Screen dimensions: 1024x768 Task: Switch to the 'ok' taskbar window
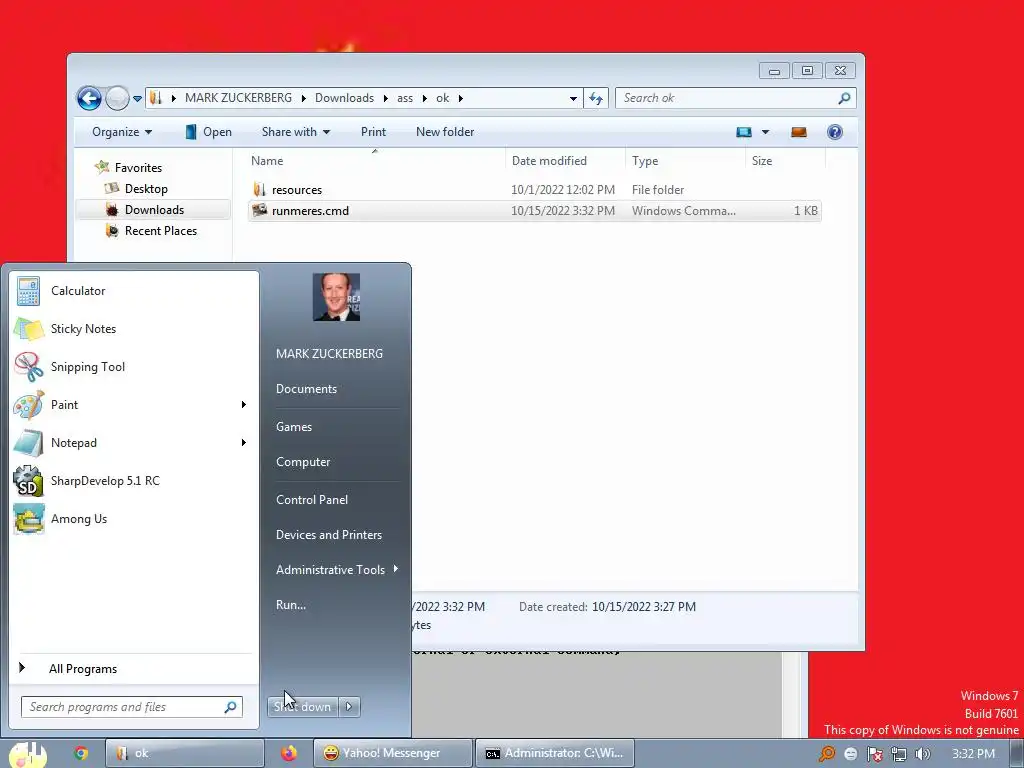185,754
